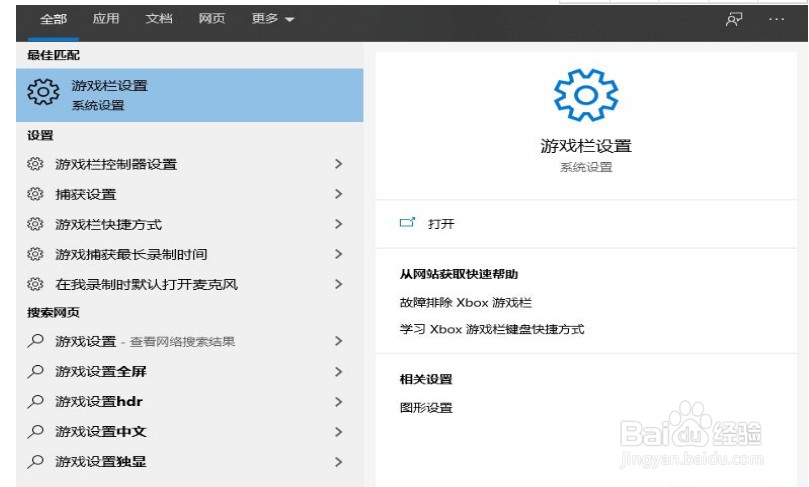Expand arrow for 游戏设置中文

[338, 431]
